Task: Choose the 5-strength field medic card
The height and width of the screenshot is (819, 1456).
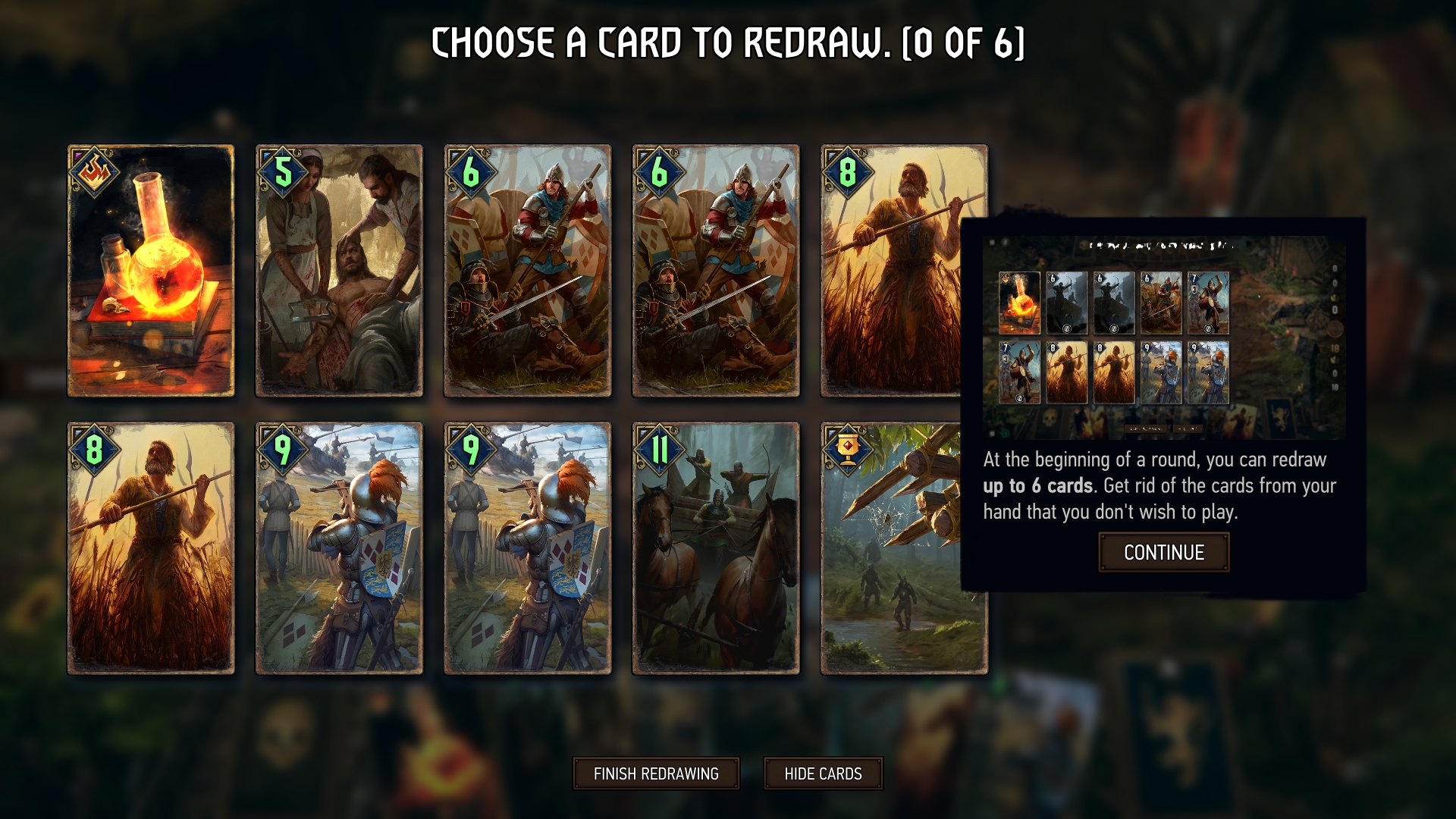Action: (339, 271)
